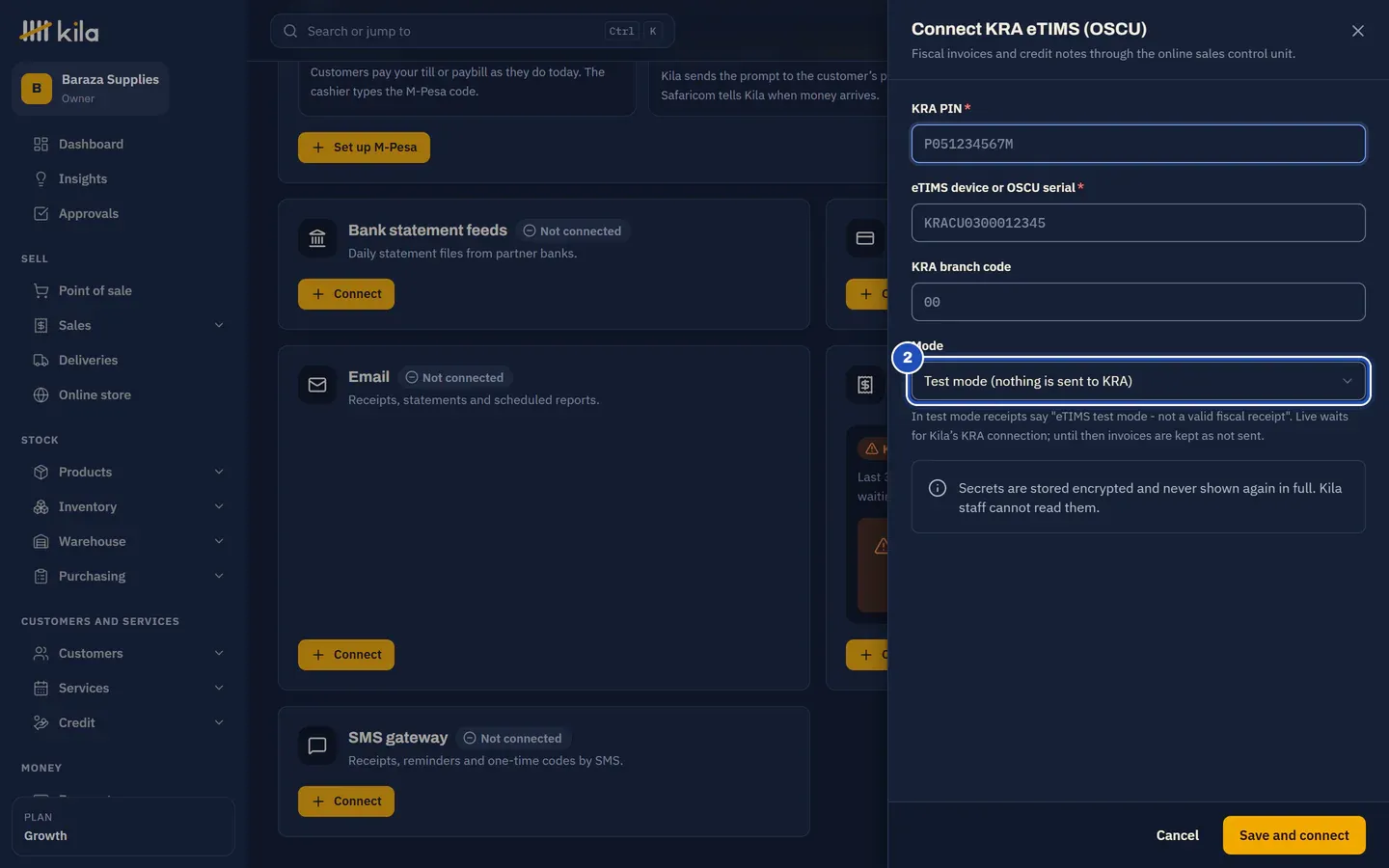
Task: Click the Email envelope icon
Action: tap(317, 385)
